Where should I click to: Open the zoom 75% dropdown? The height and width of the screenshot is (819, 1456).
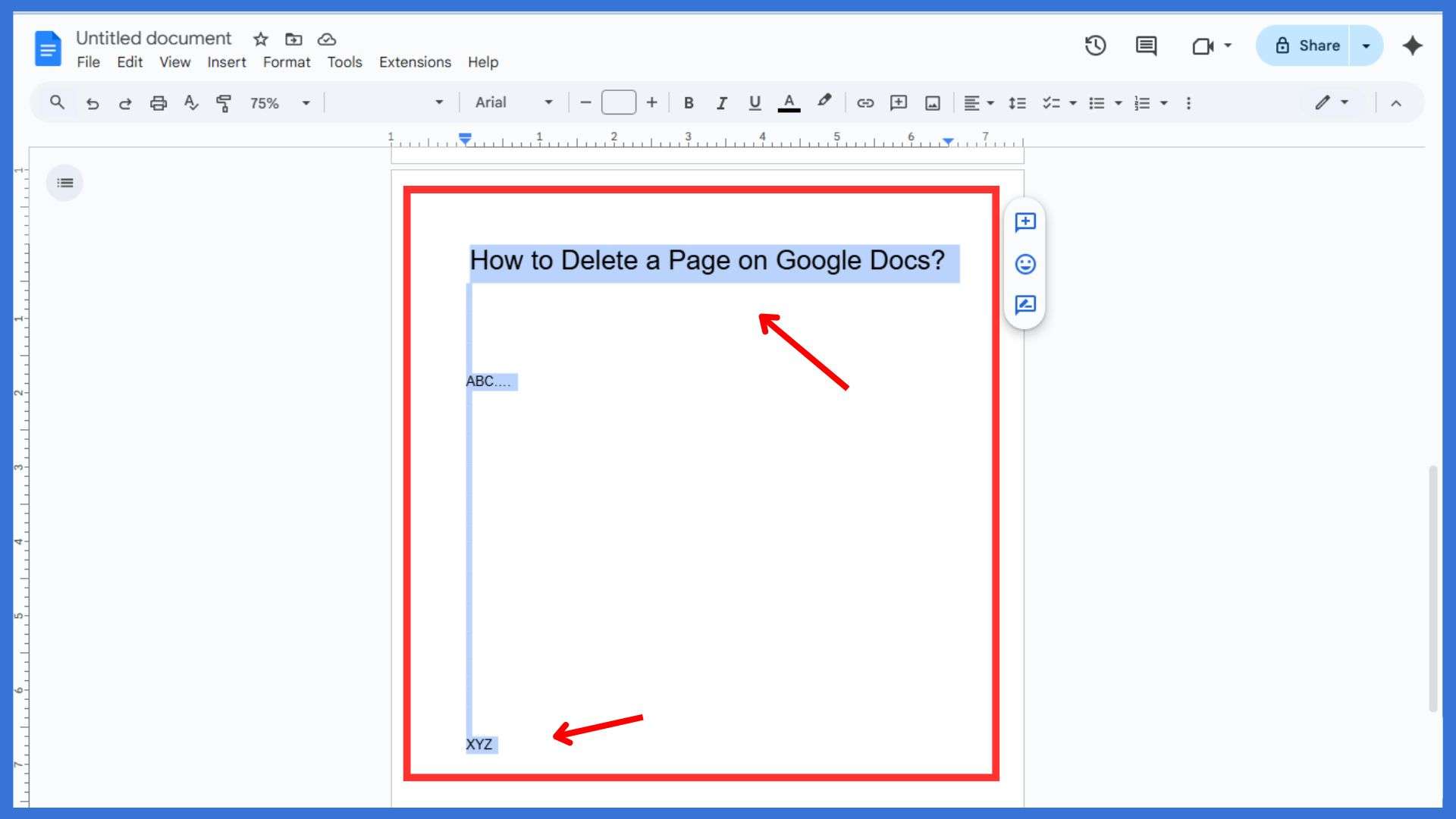280,103
